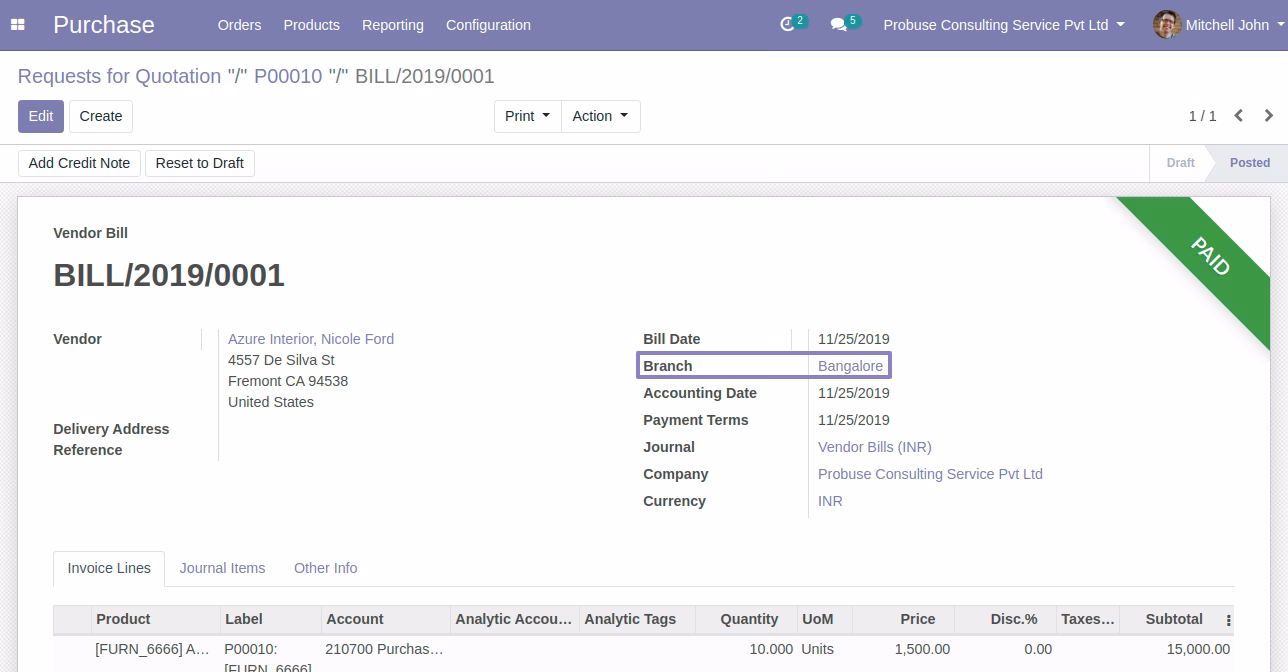The height and width of the screenshot is (672, 1288).
Task: Open the Probuse Consulting company switcher
Action: [x=1004, y=25]
